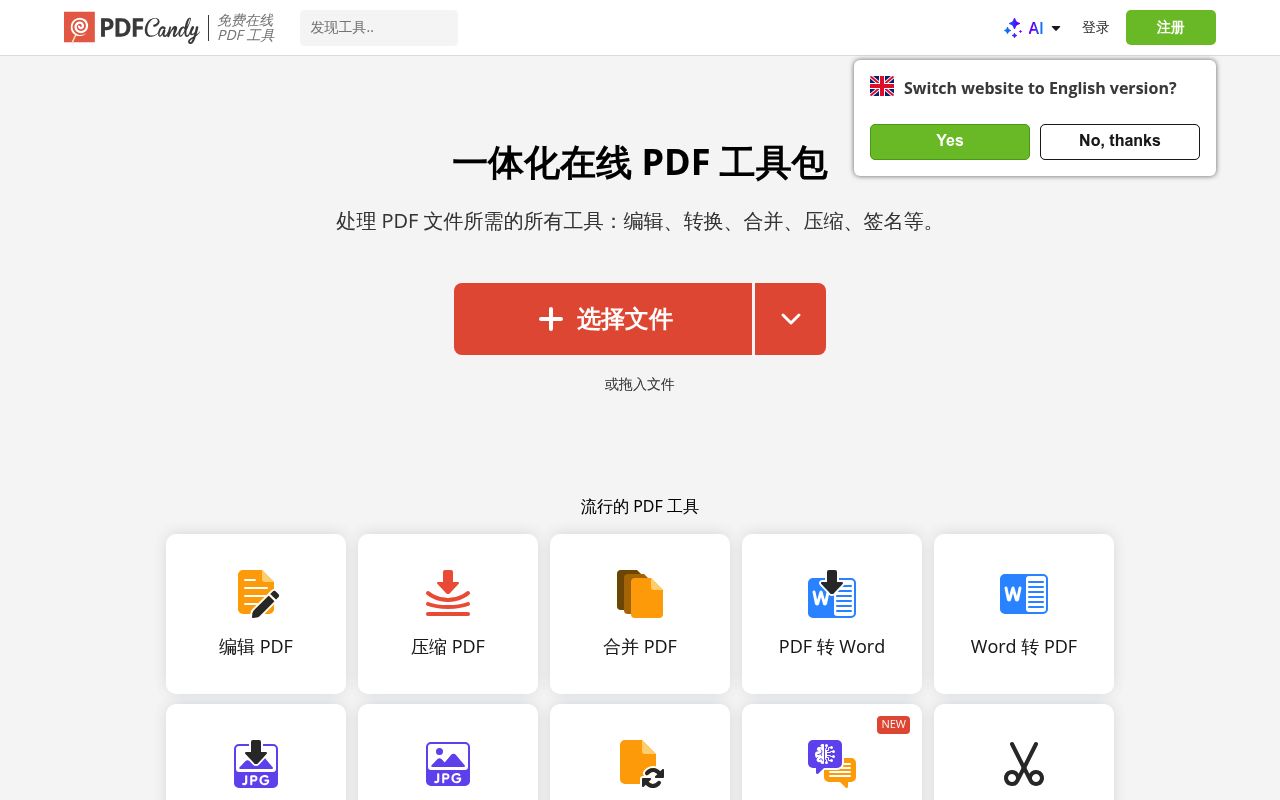Open the 压缩 PDF tool icon
This screenshot has height=800, width=1280.
click(448, 593)
